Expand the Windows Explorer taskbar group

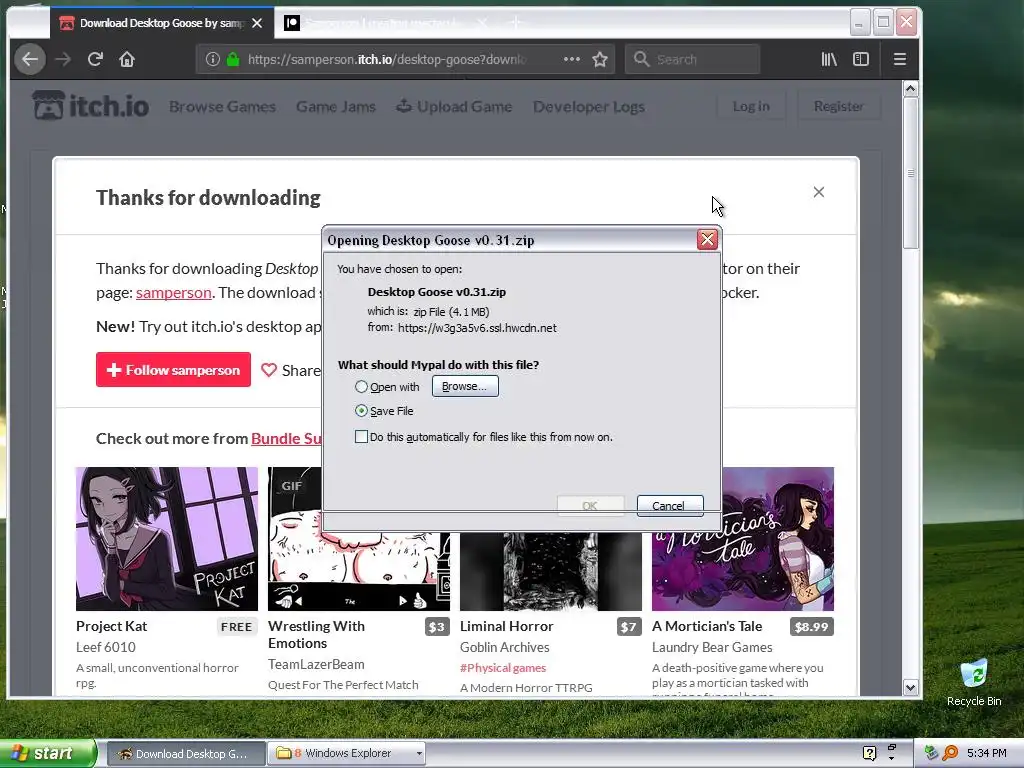pos(419,753)
